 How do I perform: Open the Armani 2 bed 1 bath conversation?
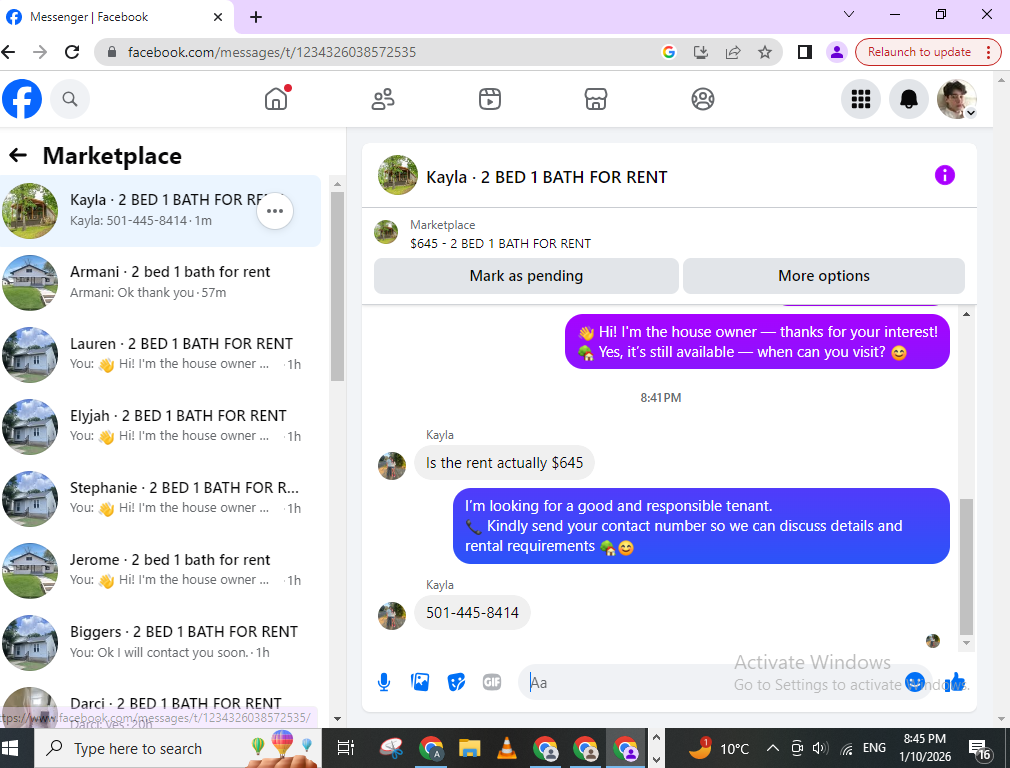coord(160,282)
